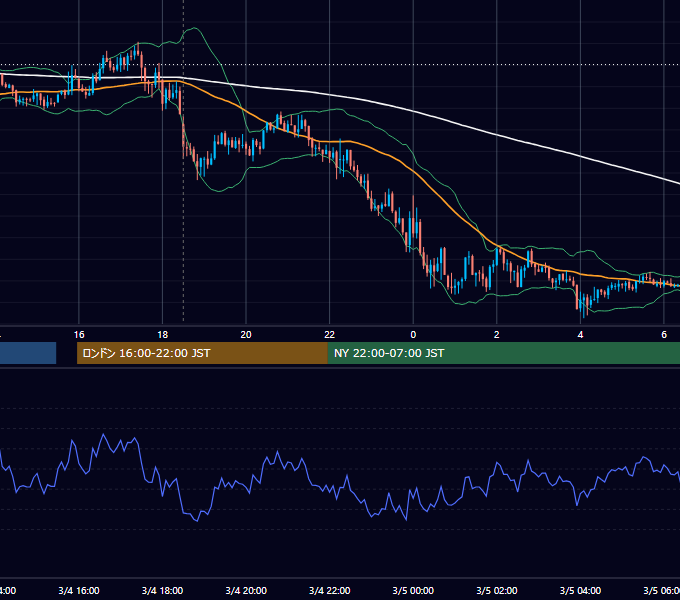680x600 pixels.
Task: Select the ロンドン 16:00-22:00 JST session bar
Action: [202, 353]
